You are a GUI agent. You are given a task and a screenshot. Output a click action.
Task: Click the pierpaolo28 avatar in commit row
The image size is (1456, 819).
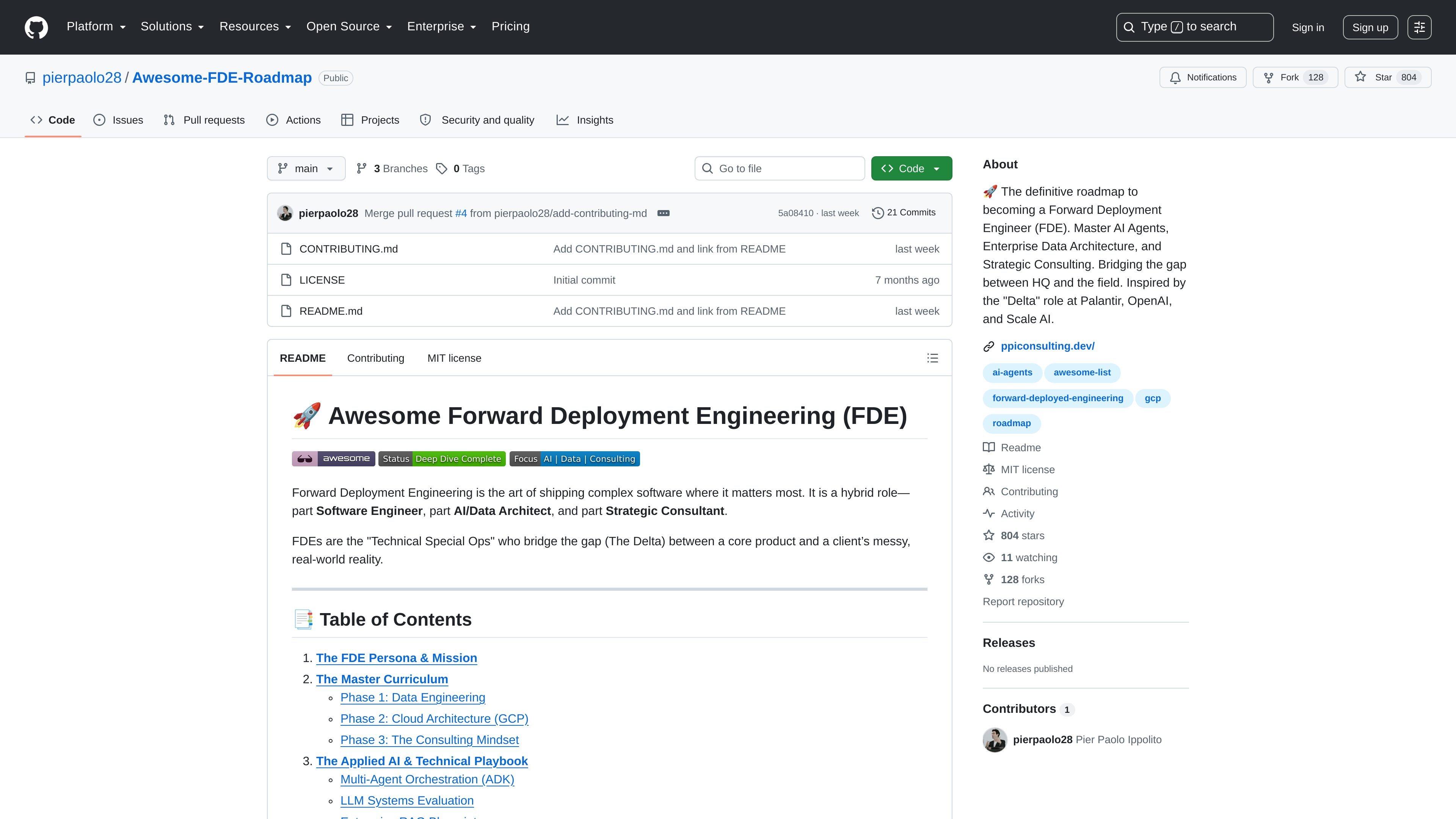pyautogui.click(x=285, y=213)
